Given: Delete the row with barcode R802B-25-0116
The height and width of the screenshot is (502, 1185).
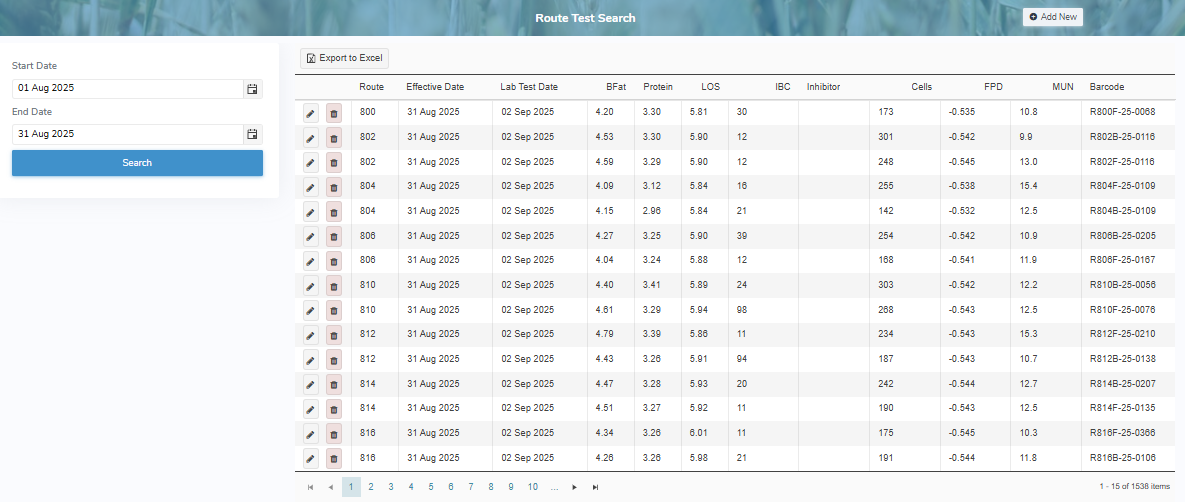Looking at the screenshot, I should tap(334, 137).
